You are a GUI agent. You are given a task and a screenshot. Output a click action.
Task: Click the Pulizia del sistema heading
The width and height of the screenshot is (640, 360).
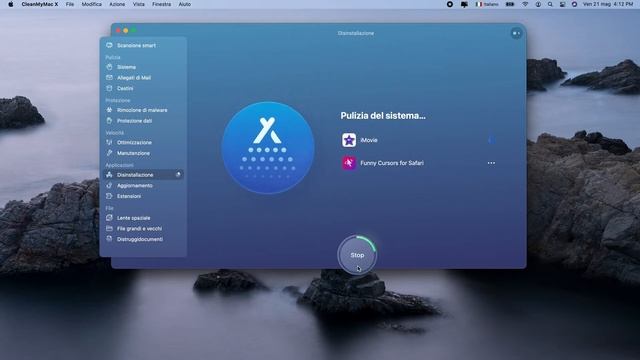click(x=383, y=116)
